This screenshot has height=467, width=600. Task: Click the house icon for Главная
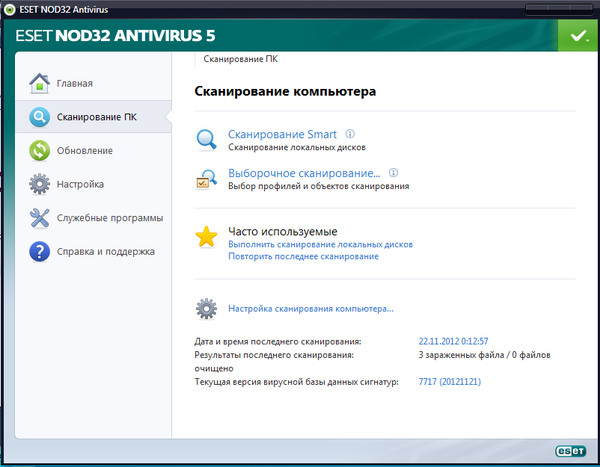coord(39,83)
